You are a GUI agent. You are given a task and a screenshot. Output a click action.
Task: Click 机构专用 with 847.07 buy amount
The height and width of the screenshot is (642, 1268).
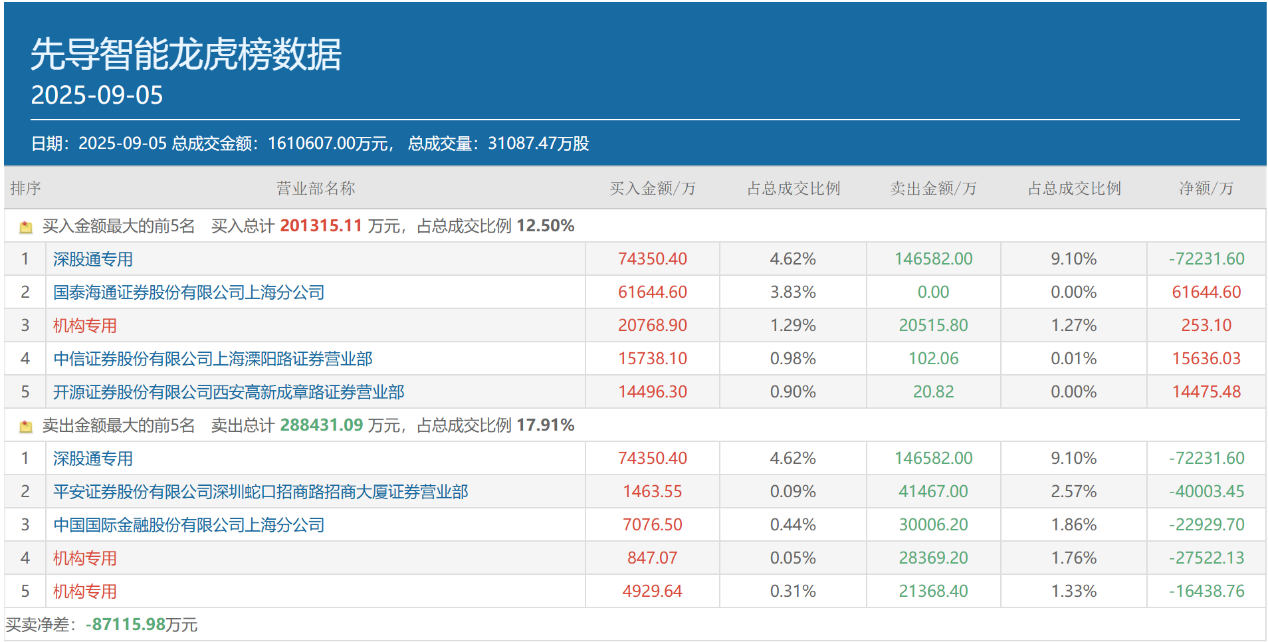[x=85, y=557]
